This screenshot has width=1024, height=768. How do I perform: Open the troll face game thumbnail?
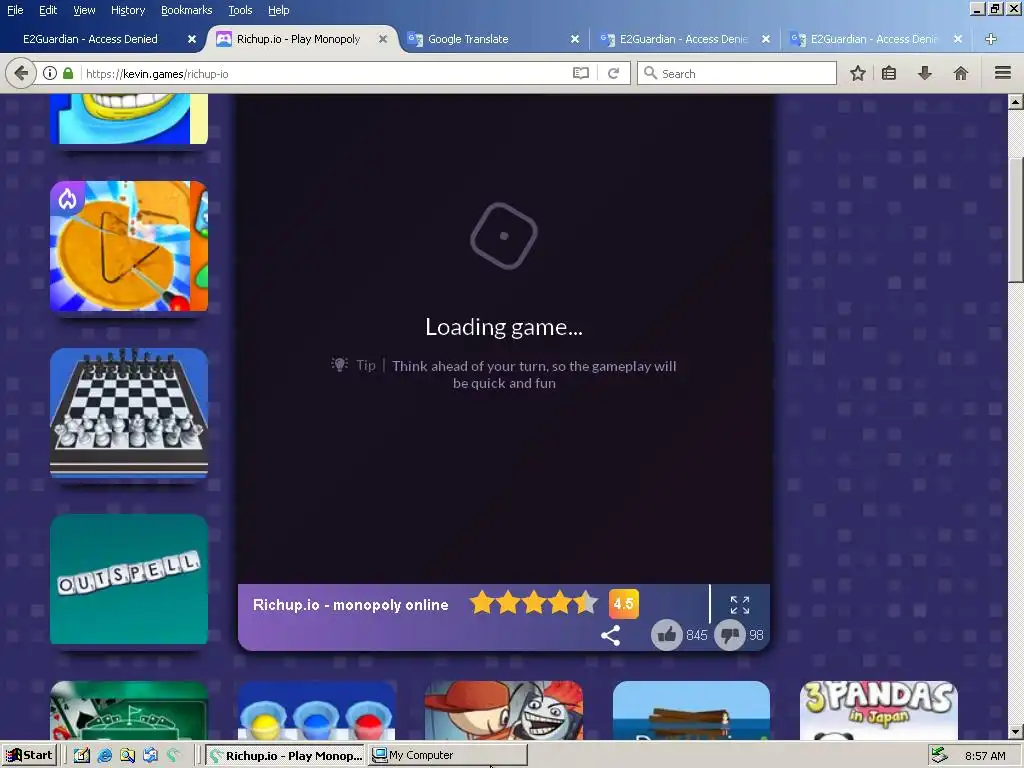(504, 711)
